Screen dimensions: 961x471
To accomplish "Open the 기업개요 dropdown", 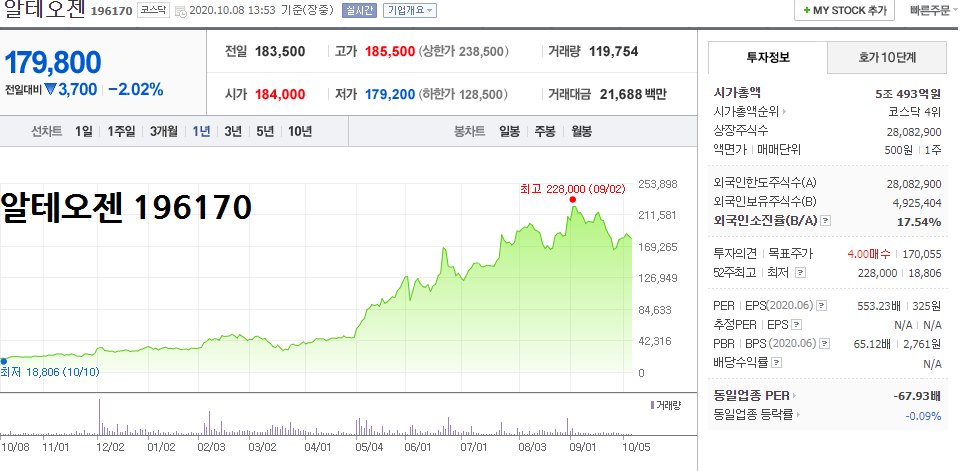I will tap(410, 10).
